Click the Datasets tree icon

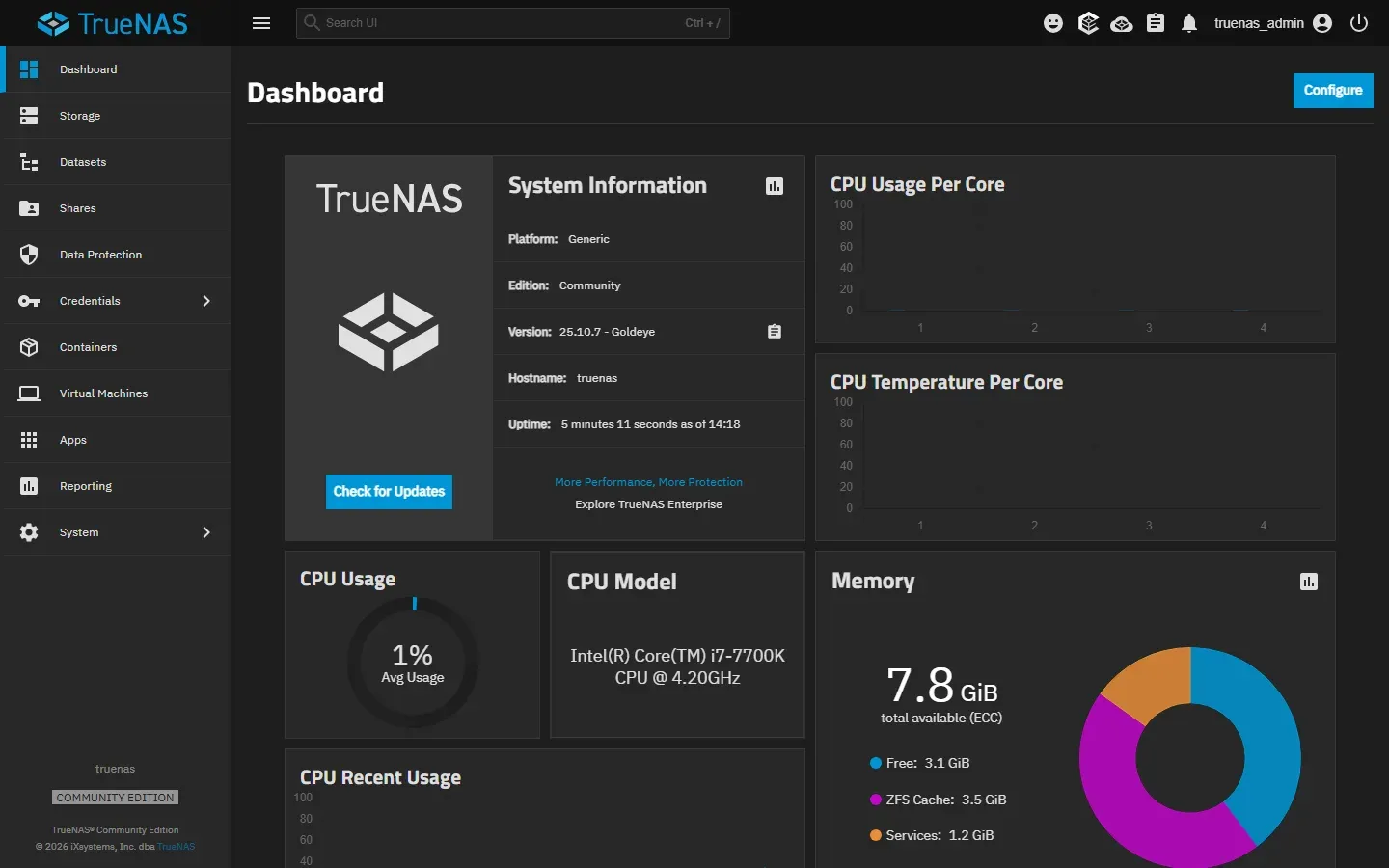[x=29, y=162]
